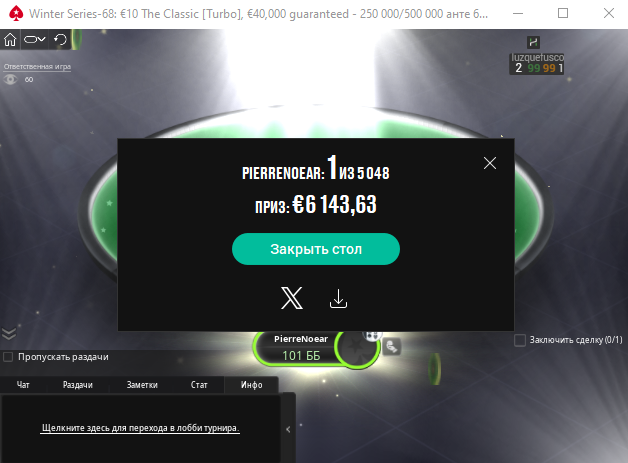This screenshot has height=463, width=628.
Task: Open the Стат tab
Action: pos(199,385)
